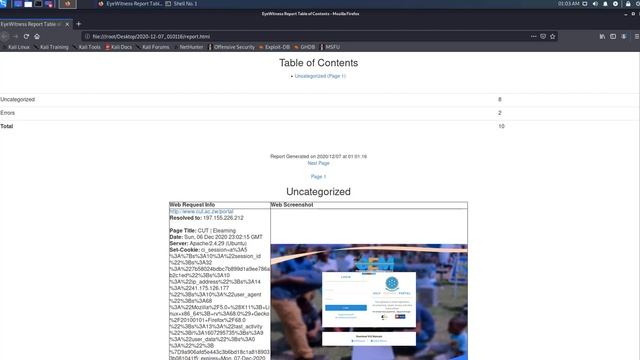Open Offensive Security bookmark
640x360 pixels.
[231, 47]
